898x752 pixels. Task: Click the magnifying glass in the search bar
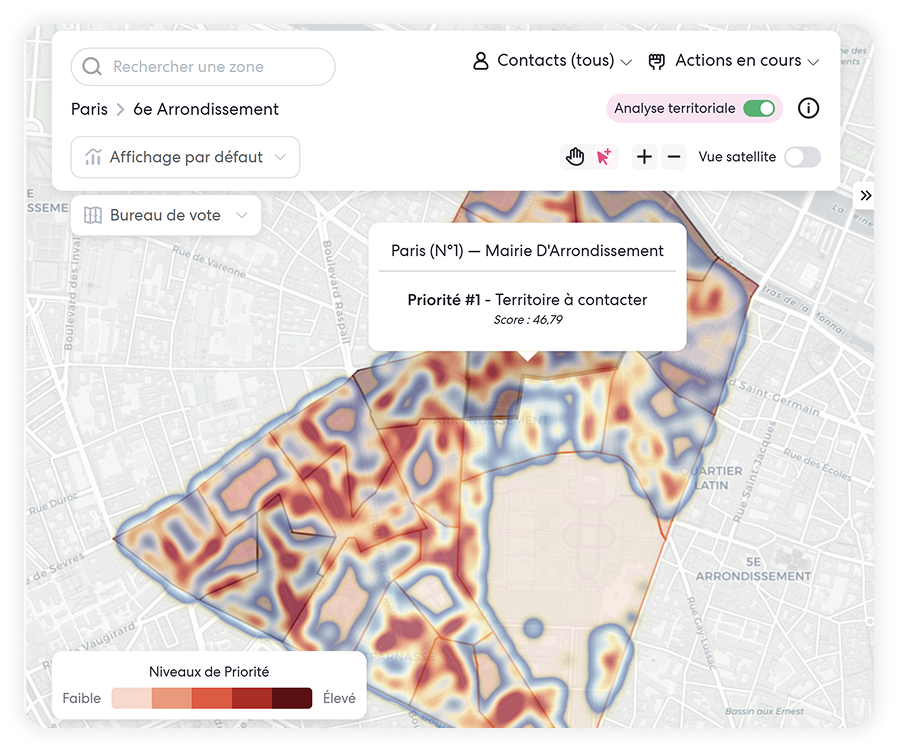pos(91,66)
